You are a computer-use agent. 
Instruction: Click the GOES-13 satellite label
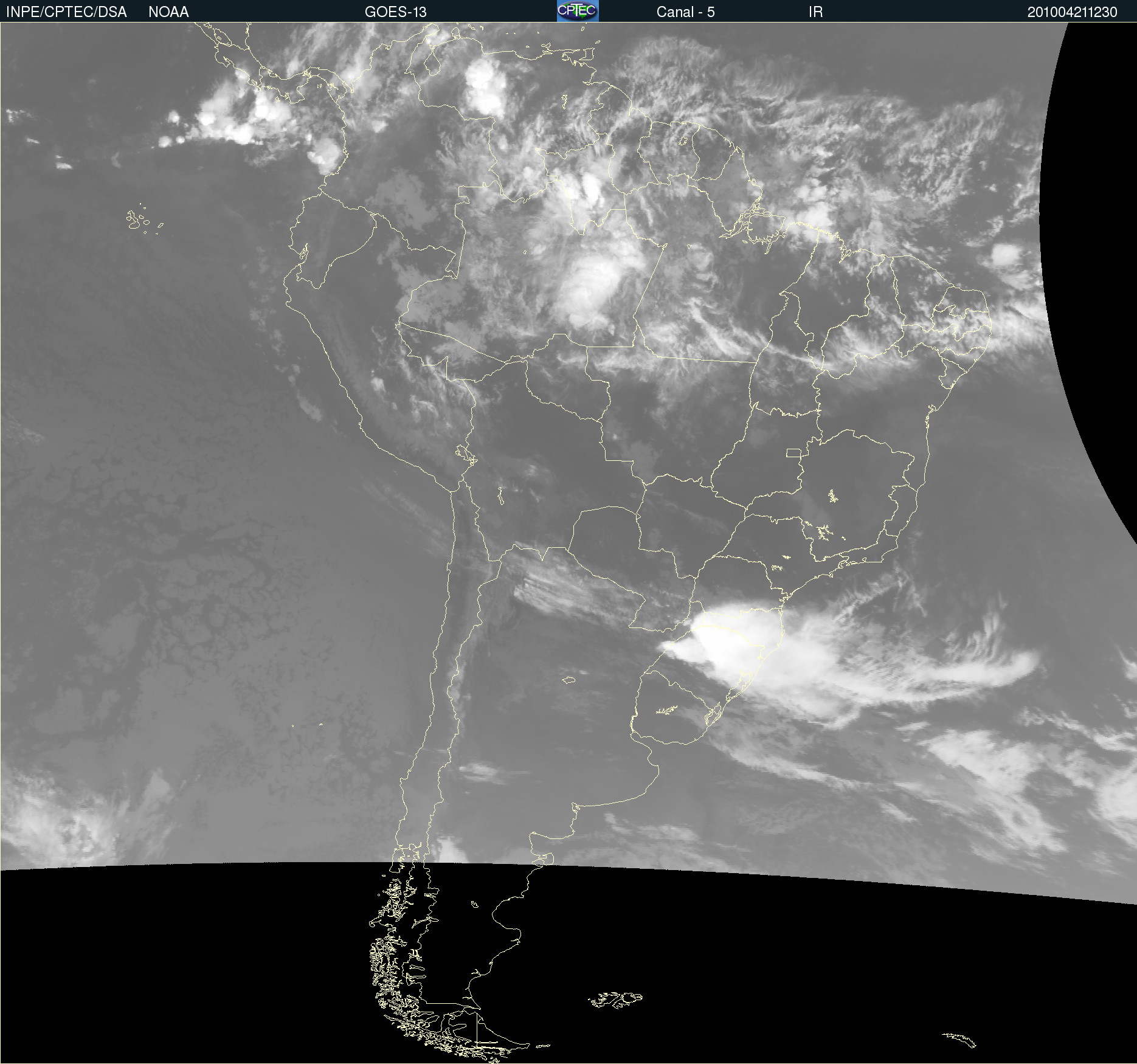[396, 12]
